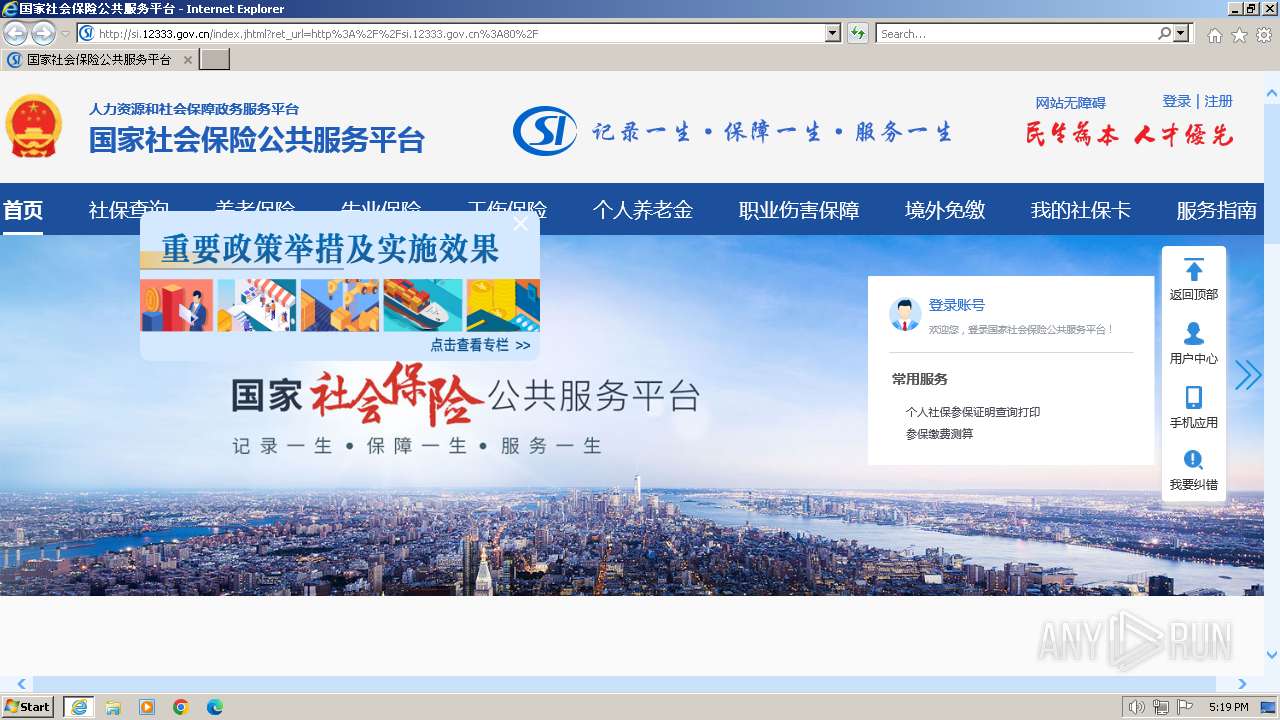1280x720 pixels.
Task: Select the 首页 navigation menu item
Action: [x=23, y=210]
